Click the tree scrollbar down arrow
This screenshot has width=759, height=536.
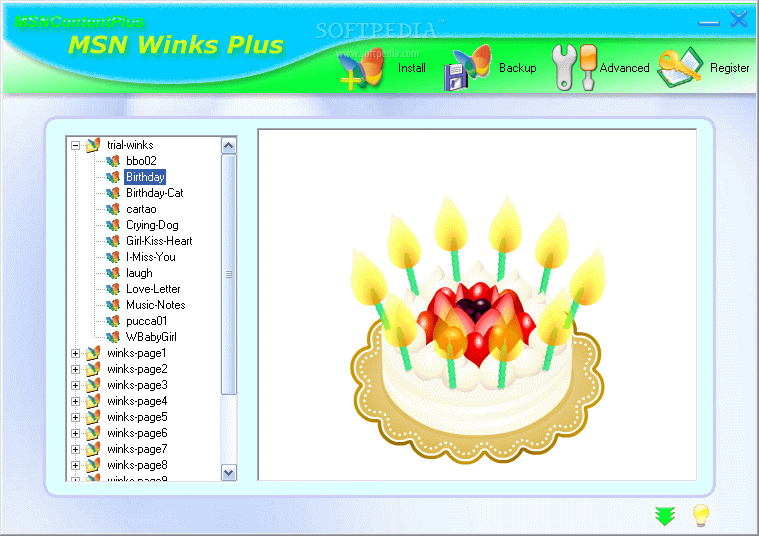click(228, 472)
